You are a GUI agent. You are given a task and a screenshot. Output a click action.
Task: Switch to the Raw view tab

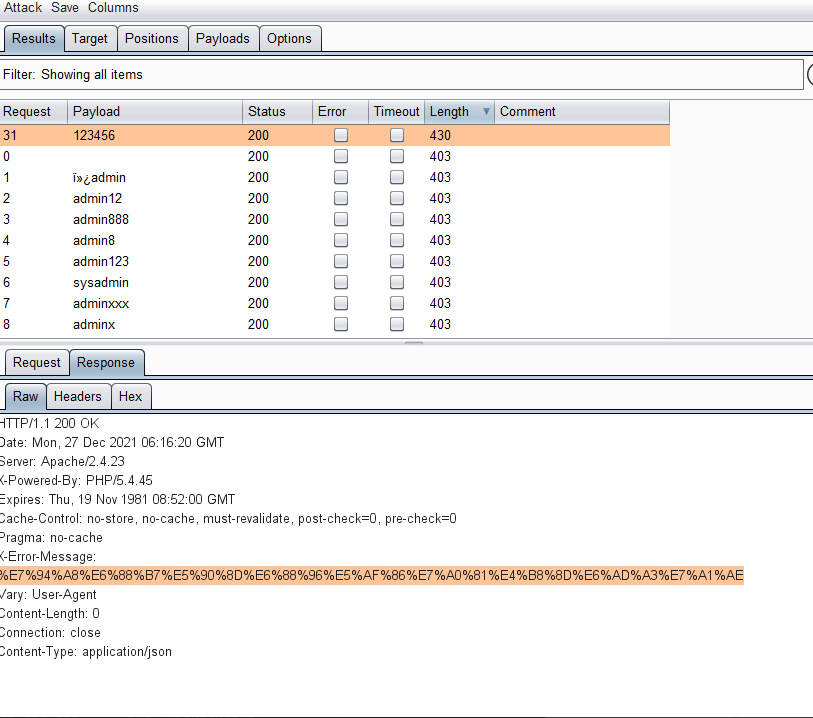25,397
